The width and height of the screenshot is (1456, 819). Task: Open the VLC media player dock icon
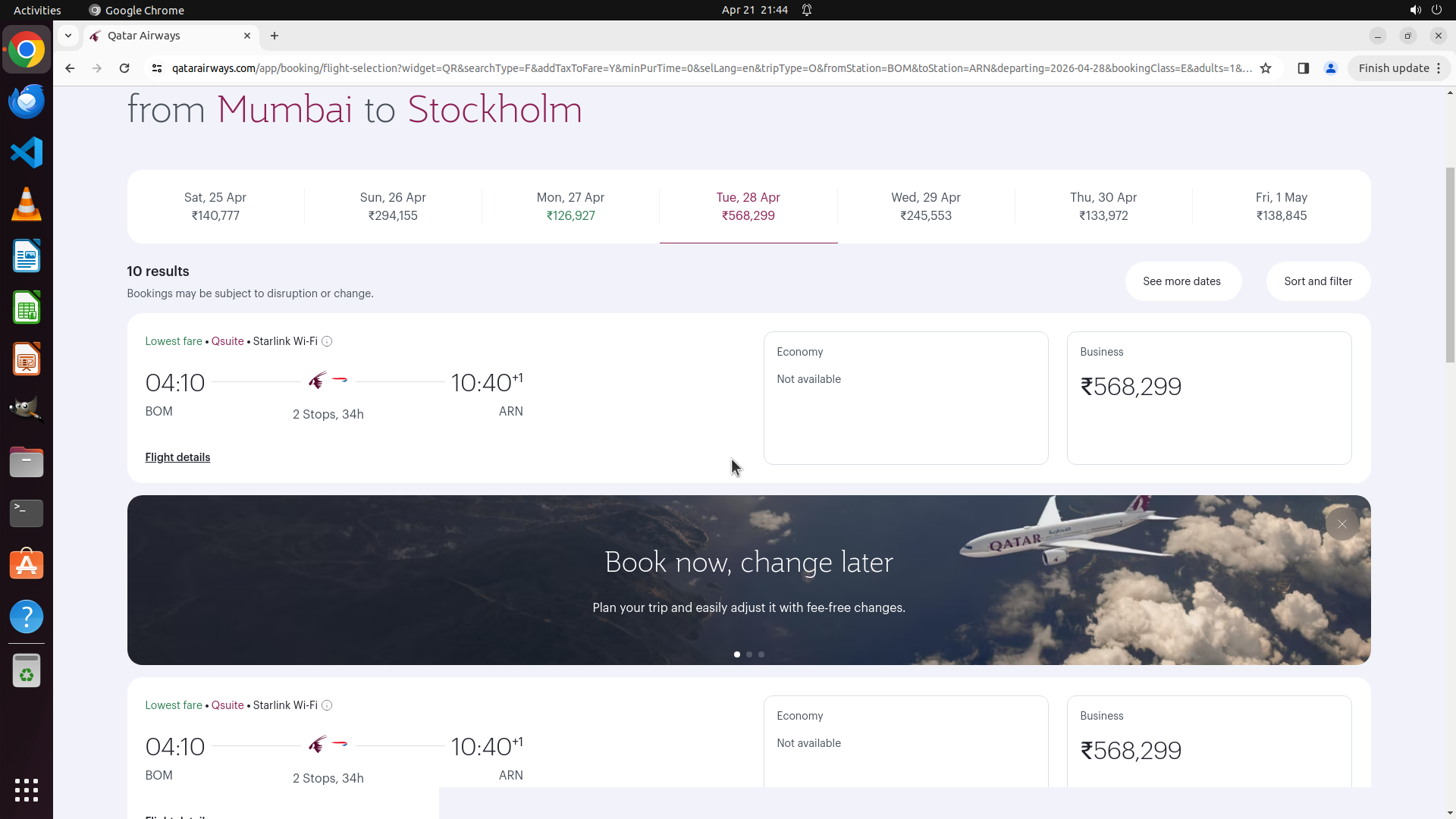pos(27,204)
